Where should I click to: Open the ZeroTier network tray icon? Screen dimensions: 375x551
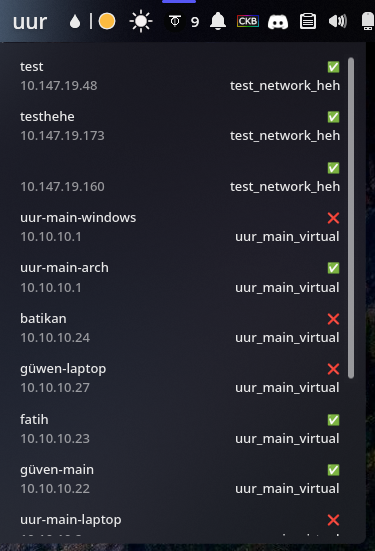175,22
